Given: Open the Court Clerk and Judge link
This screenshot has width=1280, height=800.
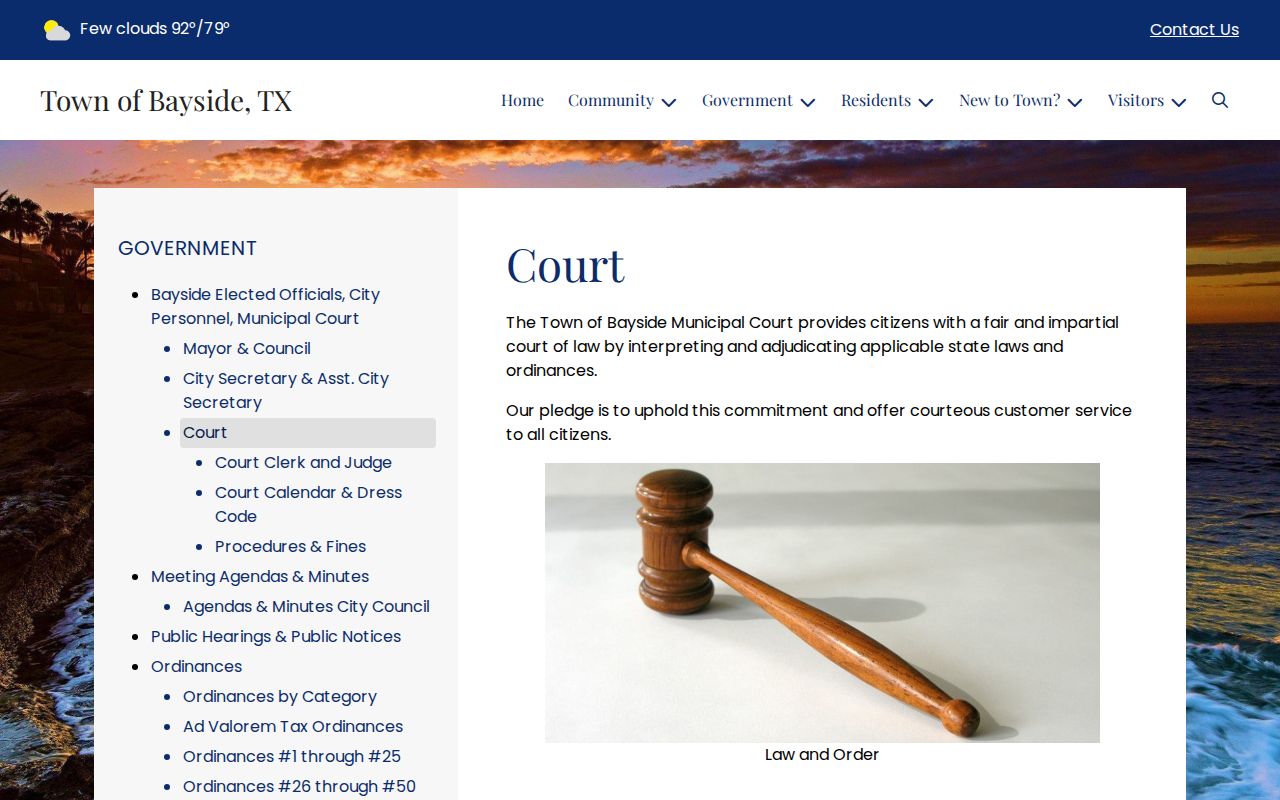Looking at the screenshot, I should click(x=303, y=462).
